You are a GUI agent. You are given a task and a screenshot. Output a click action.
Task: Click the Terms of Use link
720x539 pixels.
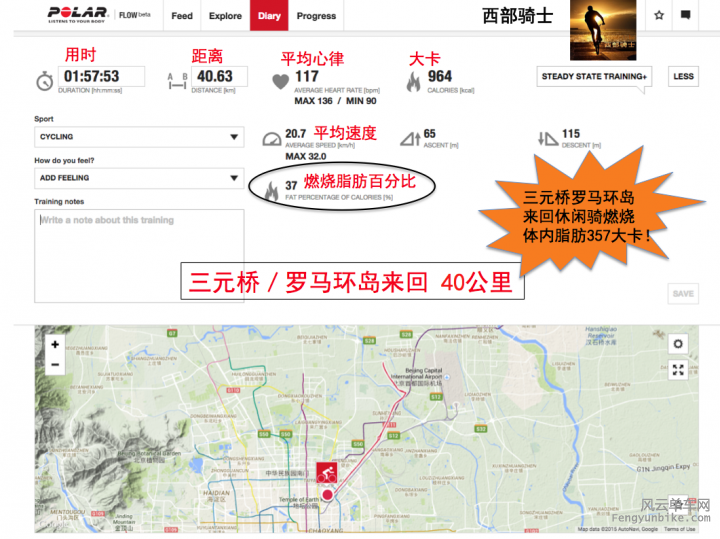(x=680, y=529)
